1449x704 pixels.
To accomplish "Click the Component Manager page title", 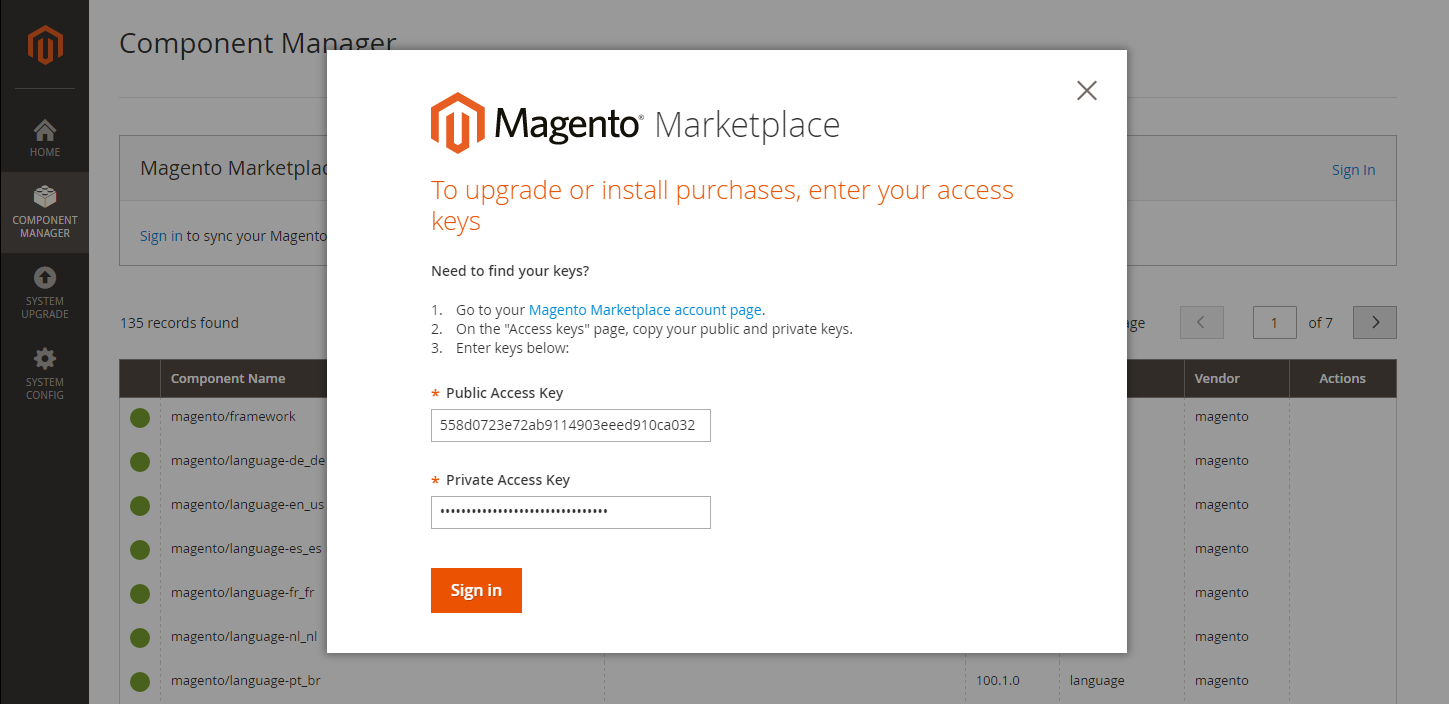I will 258,43.
